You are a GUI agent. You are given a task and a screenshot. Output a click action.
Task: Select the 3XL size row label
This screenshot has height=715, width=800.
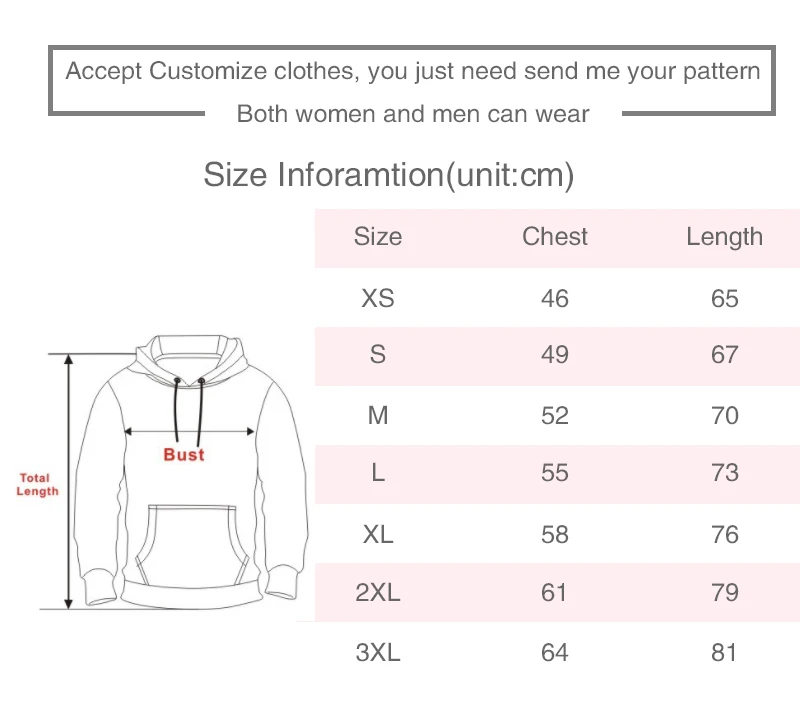click(x=378, y=653)
